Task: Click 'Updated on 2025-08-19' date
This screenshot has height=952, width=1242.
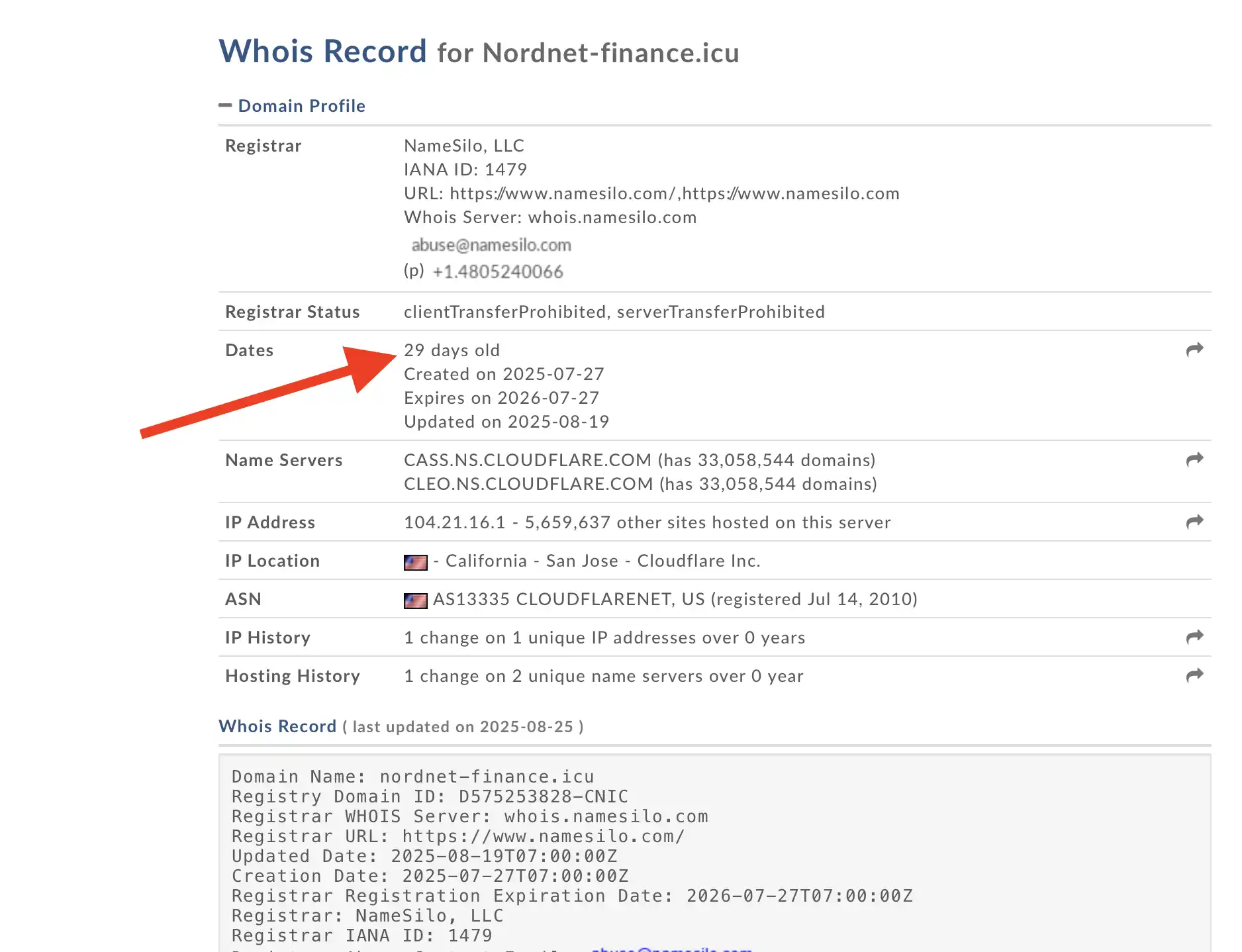Action: (506, 422)
